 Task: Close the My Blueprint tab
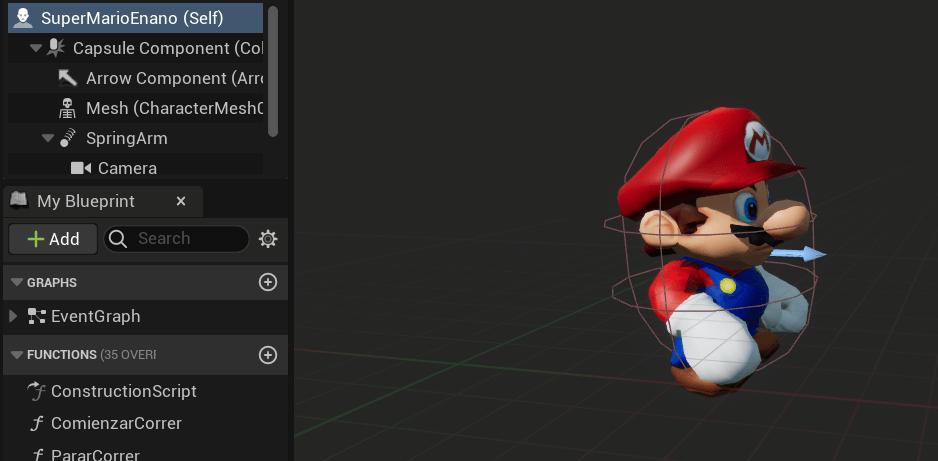(x=181, y=202)
